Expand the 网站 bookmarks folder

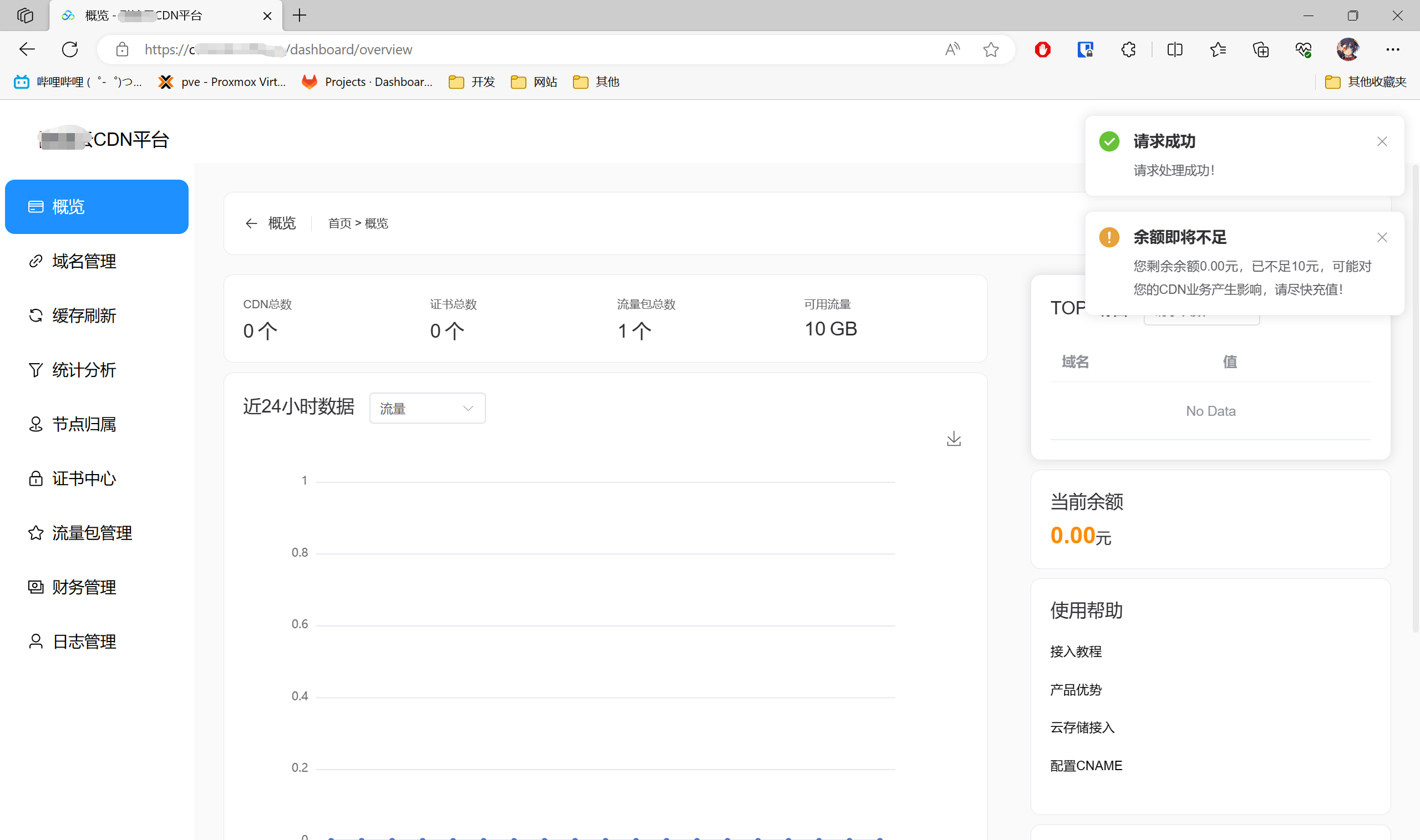tap(534, 82)
